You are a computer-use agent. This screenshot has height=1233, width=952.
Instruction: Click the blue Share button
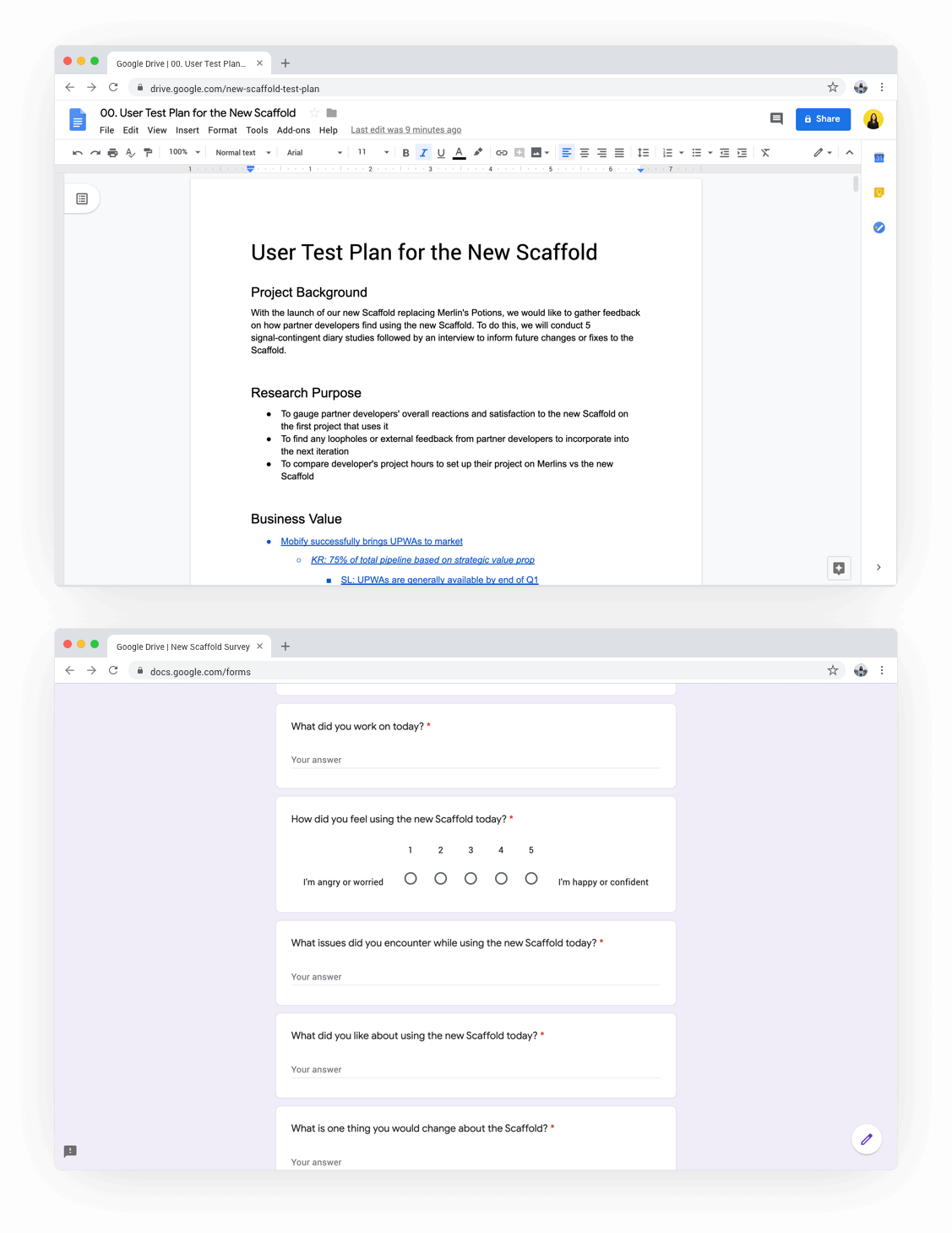point(823,119)
